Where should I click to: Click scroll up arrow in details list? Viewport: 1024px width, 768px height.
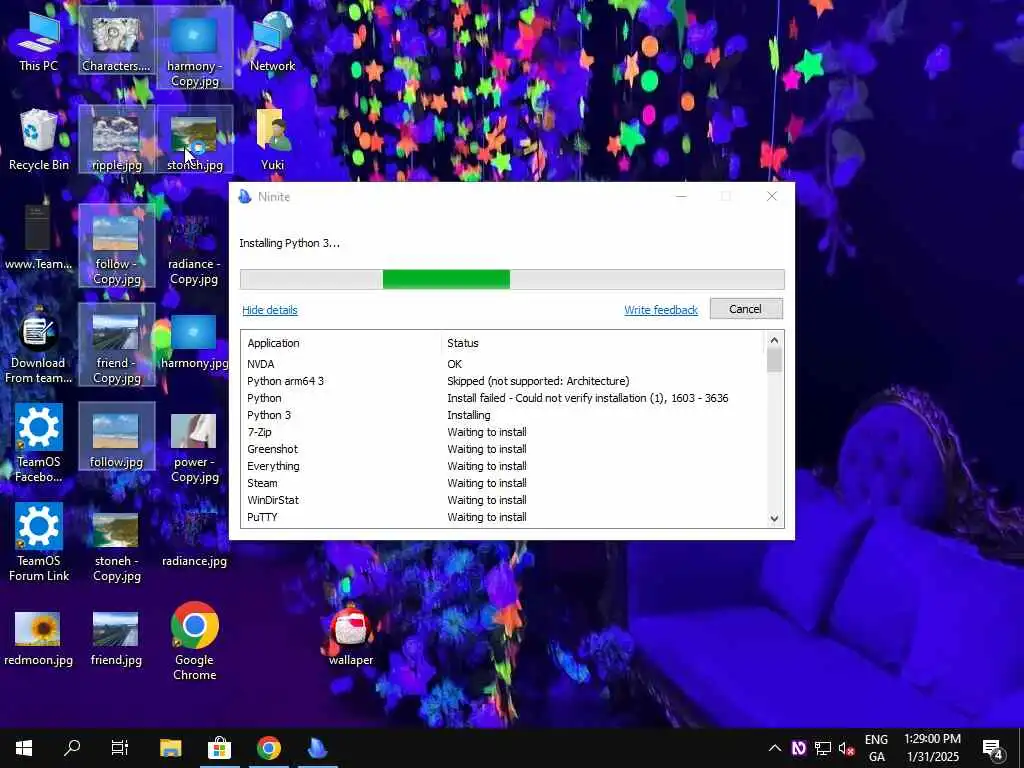(774, 340)
